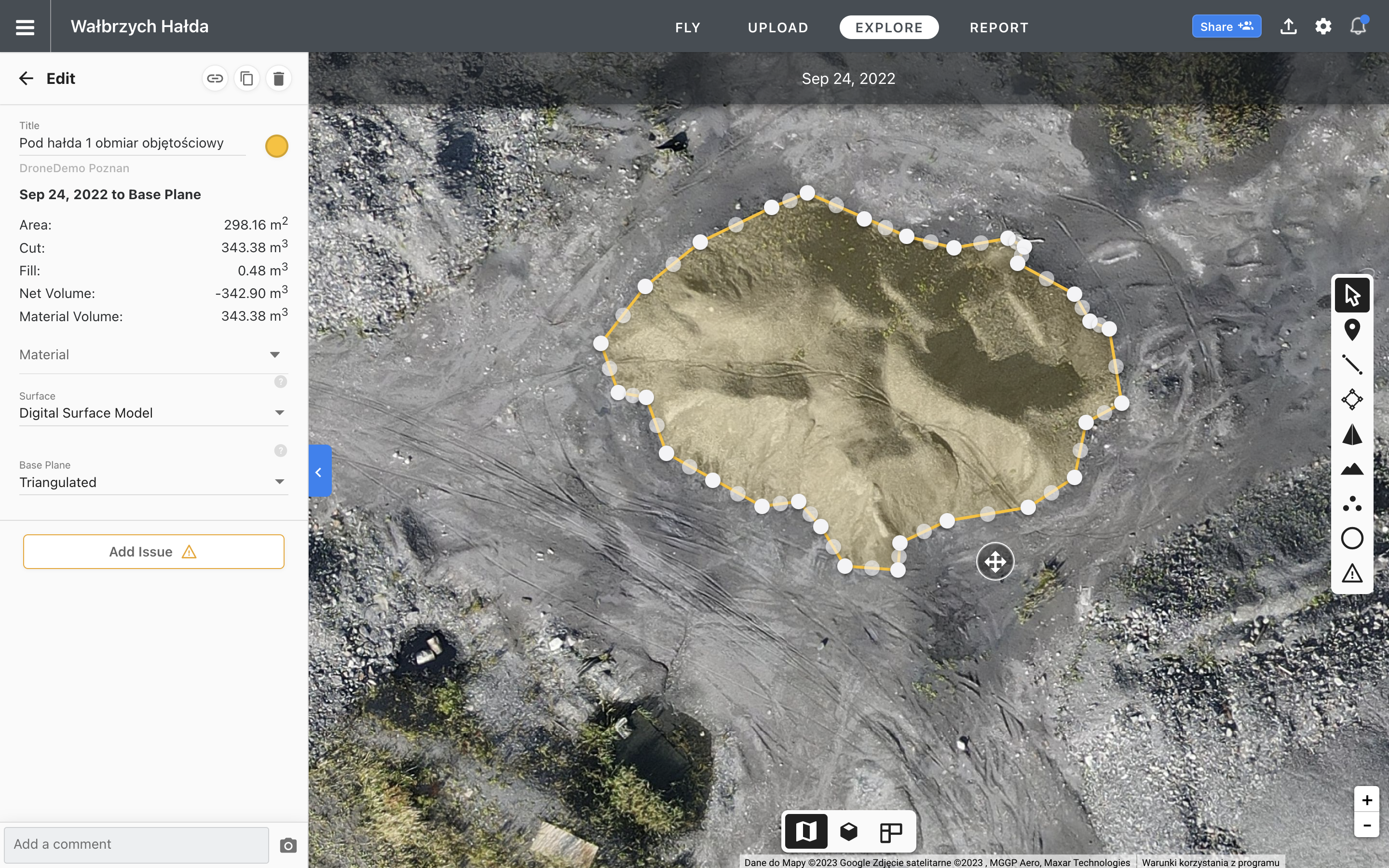
Task: Select the area polygon tool
Action: coord(1352,400)
